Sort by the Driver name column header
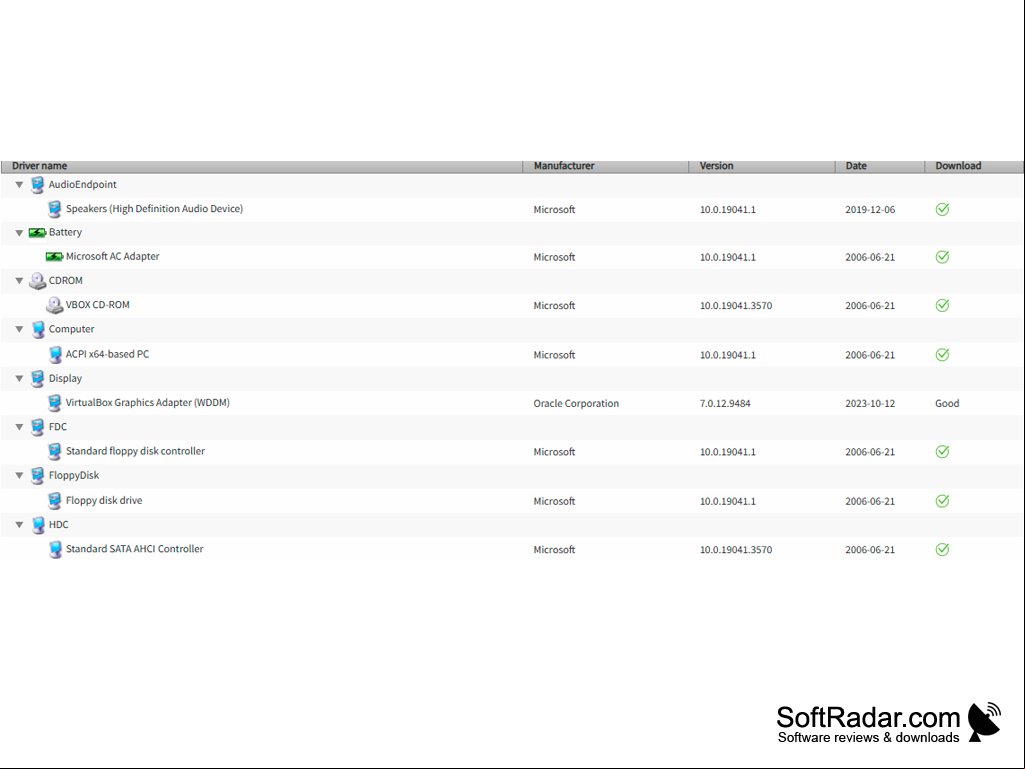The image size is (1025, 769). [x=261, y=166]
